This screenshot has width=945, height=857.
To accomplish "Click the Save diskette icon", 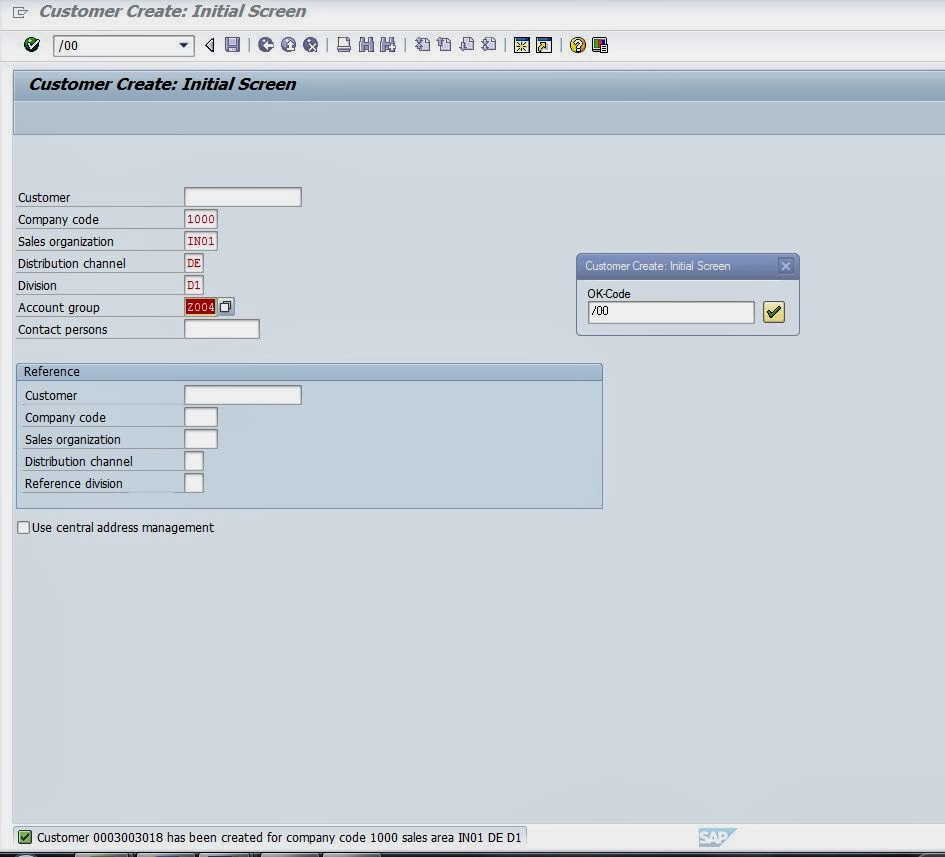I will [232, 45].
